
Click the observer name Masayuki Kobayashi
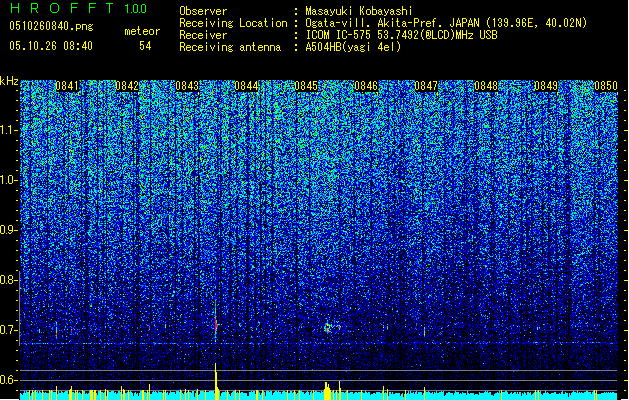(359, 11)
